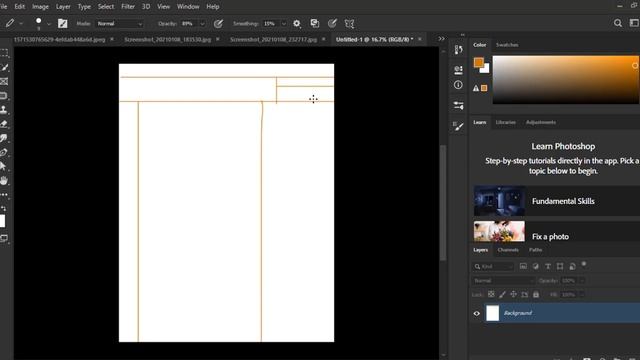This screenshot has height=360, width=640.
Task: Select the Frame tool
Action: tap(4, 82)
